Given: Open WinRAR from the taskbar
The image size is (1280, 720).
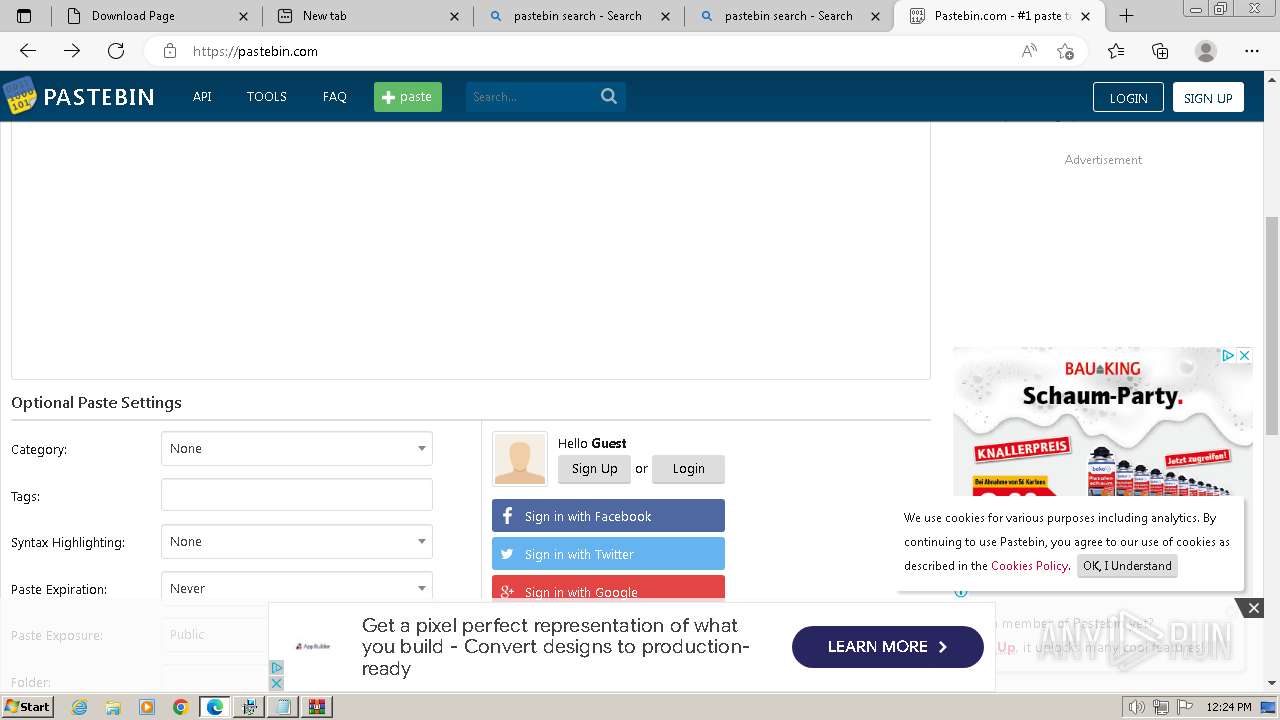Looking at the screenshot, I should (317, 707).
